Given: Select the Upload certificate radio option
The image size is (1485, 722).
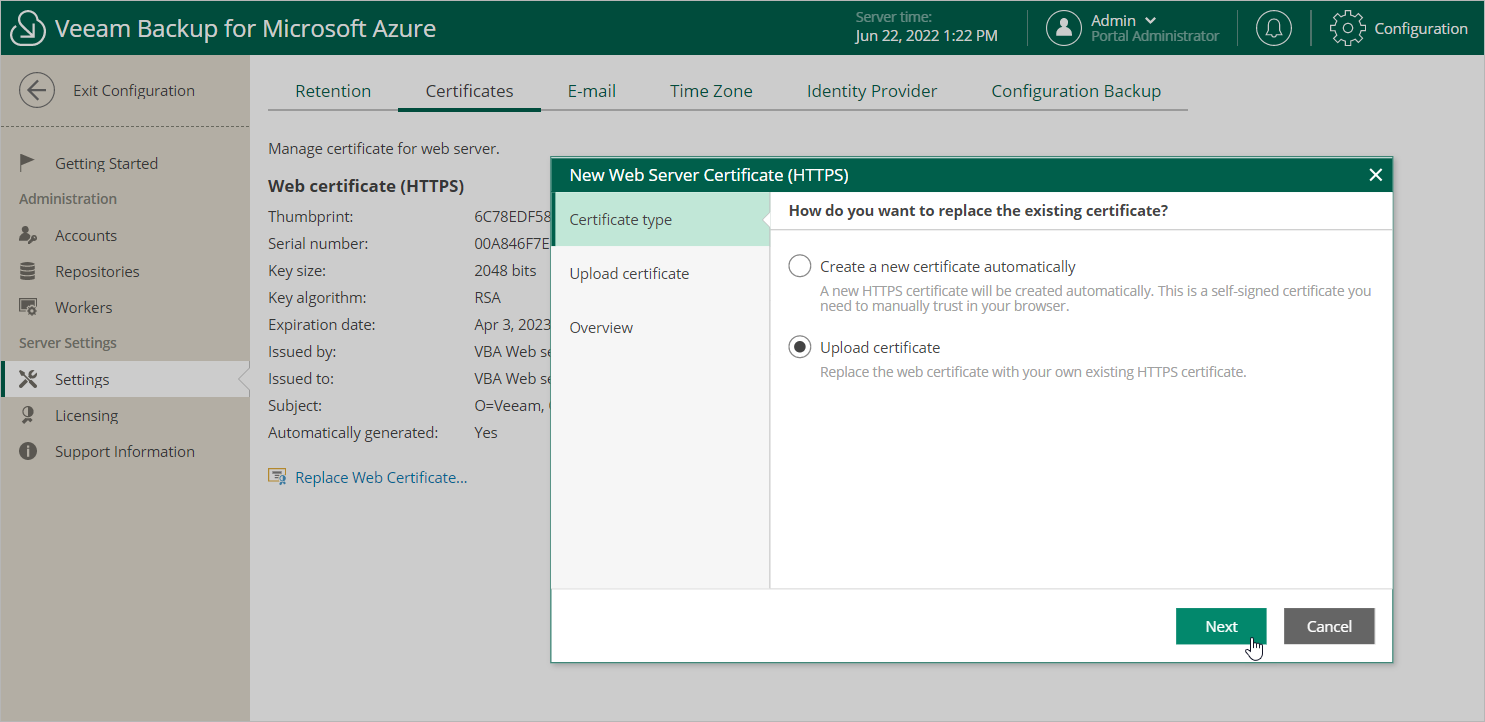Looking at the screenshot, I should (x=800, y=348).
